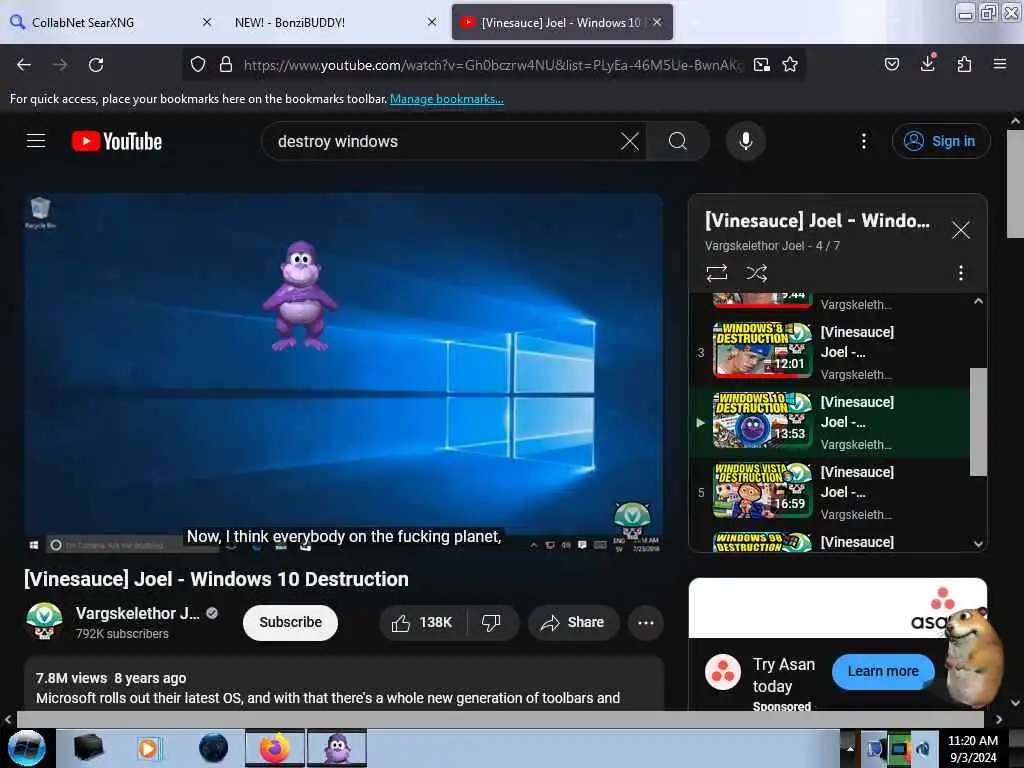Open more actions ellipsis beside Share
This screenshot has height=768, width=1024.
pos(646,622)
